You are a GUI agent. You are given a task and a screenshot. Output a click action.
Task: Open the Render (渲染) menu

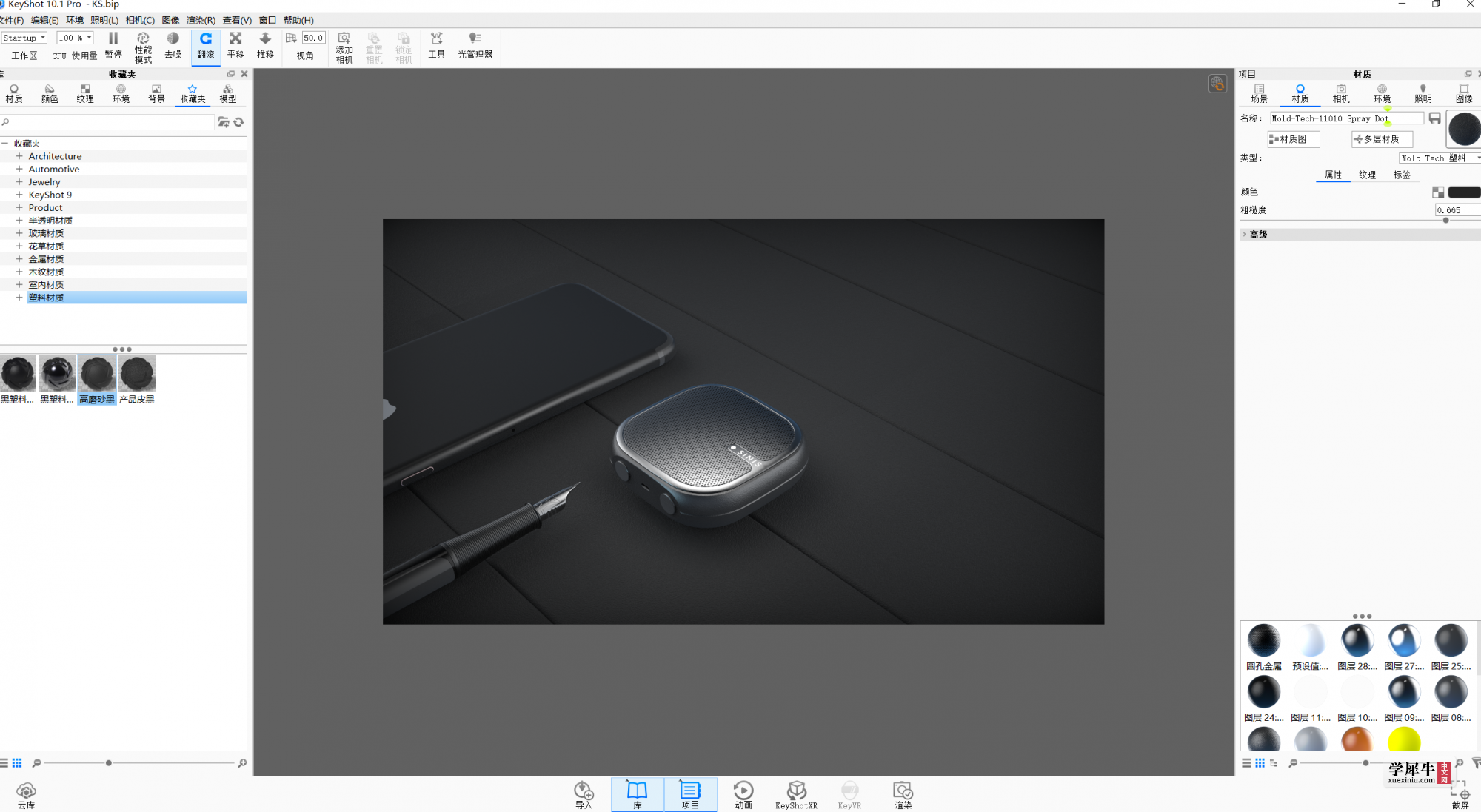[x=201, y=20]
